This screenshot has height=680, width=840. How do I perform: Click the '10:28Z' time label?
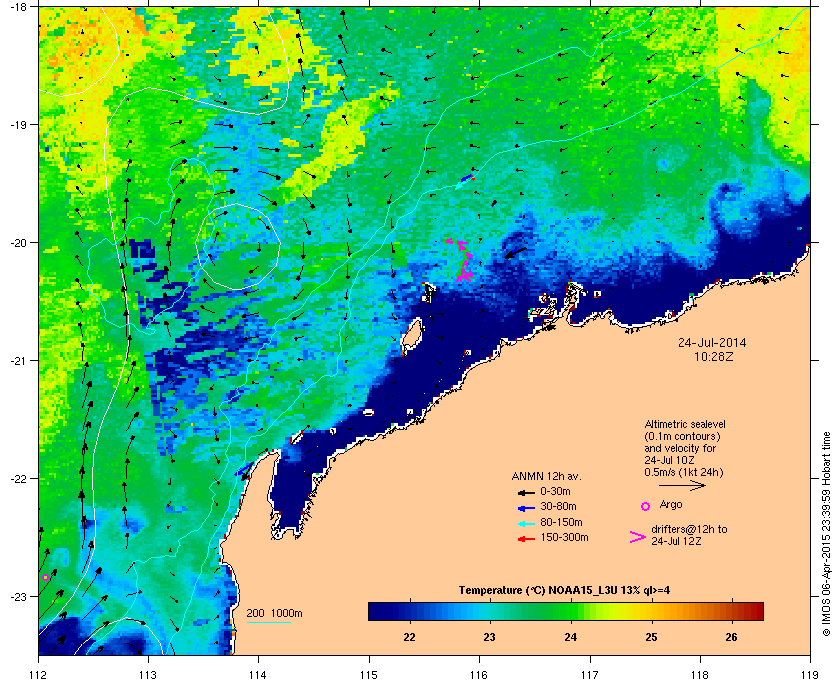click(714, 356)
